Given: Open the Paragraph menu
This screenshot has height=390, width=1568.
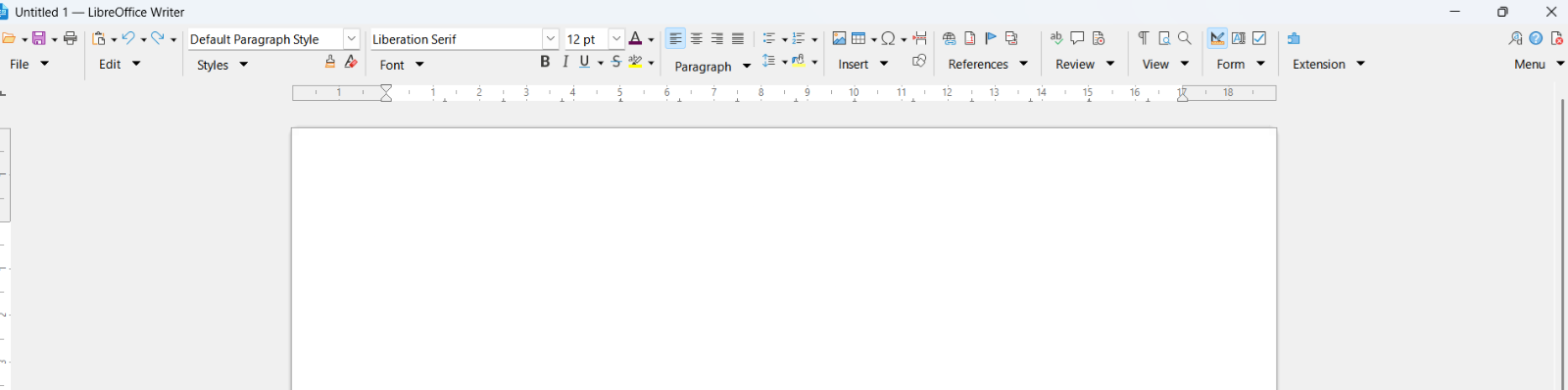Looking at the screenshot, I should [x=712, y=66].
